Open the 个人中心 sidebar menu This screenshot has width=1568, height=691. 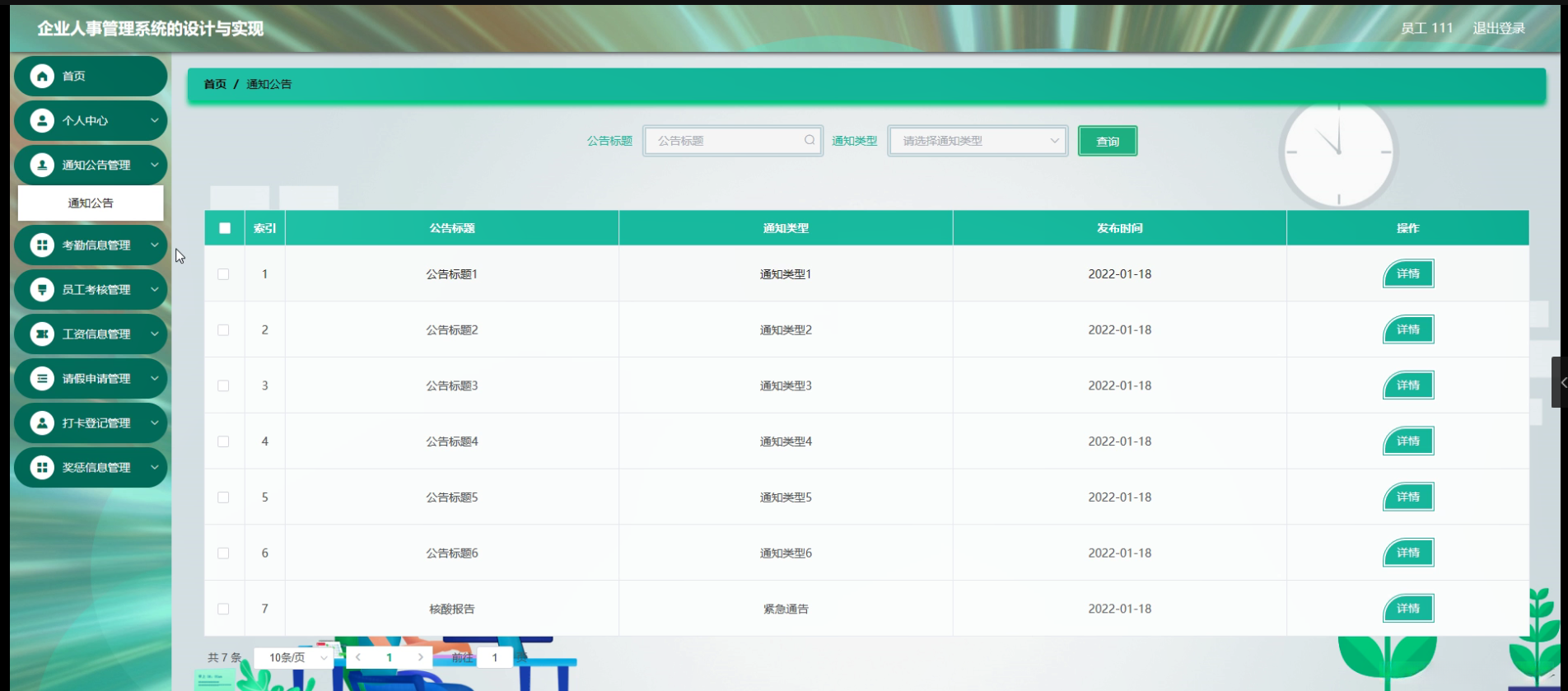tap(91, 120)
